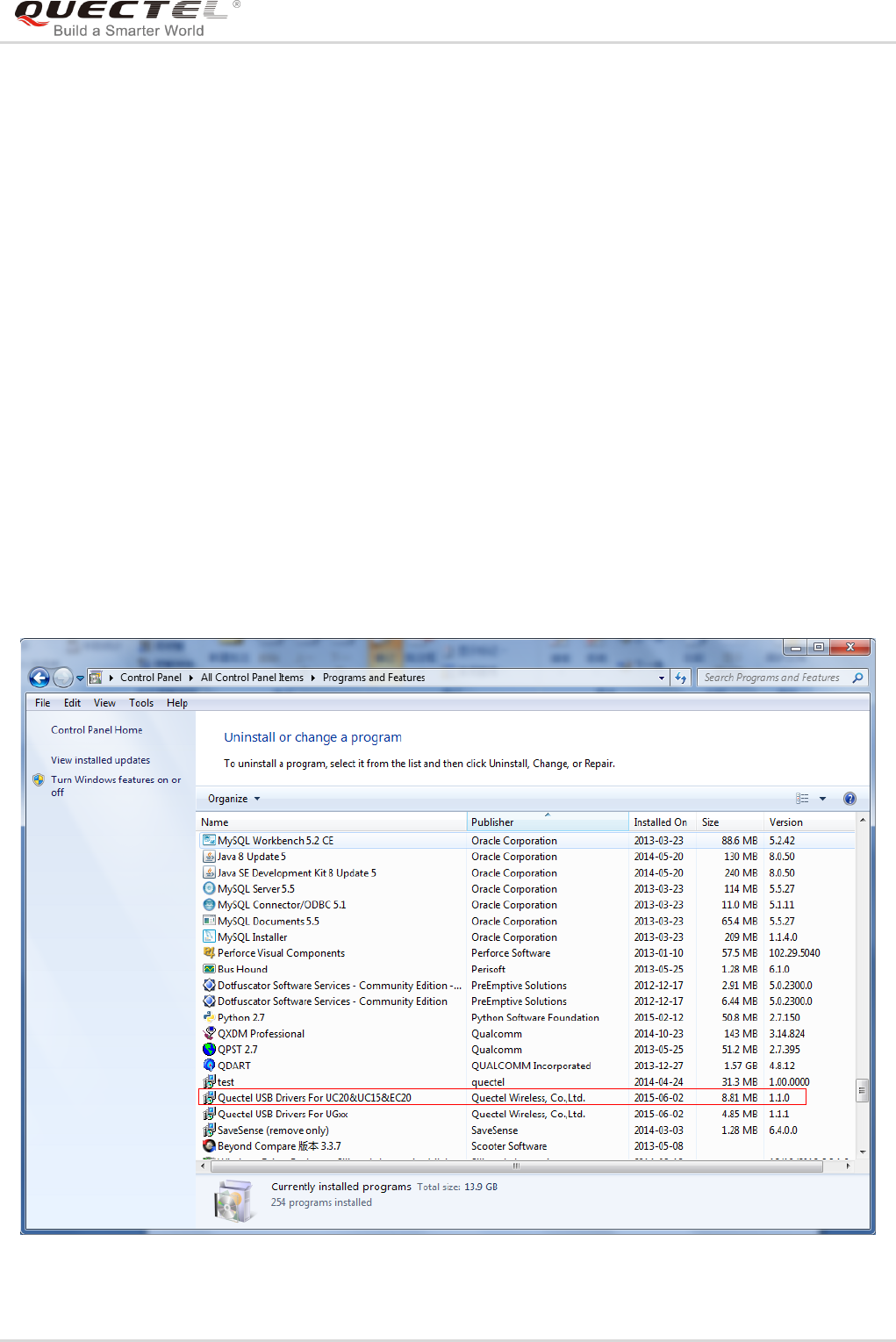896x1342 pixels.
Task: Sort by the Publisher column header
Action: pos(548,822)
